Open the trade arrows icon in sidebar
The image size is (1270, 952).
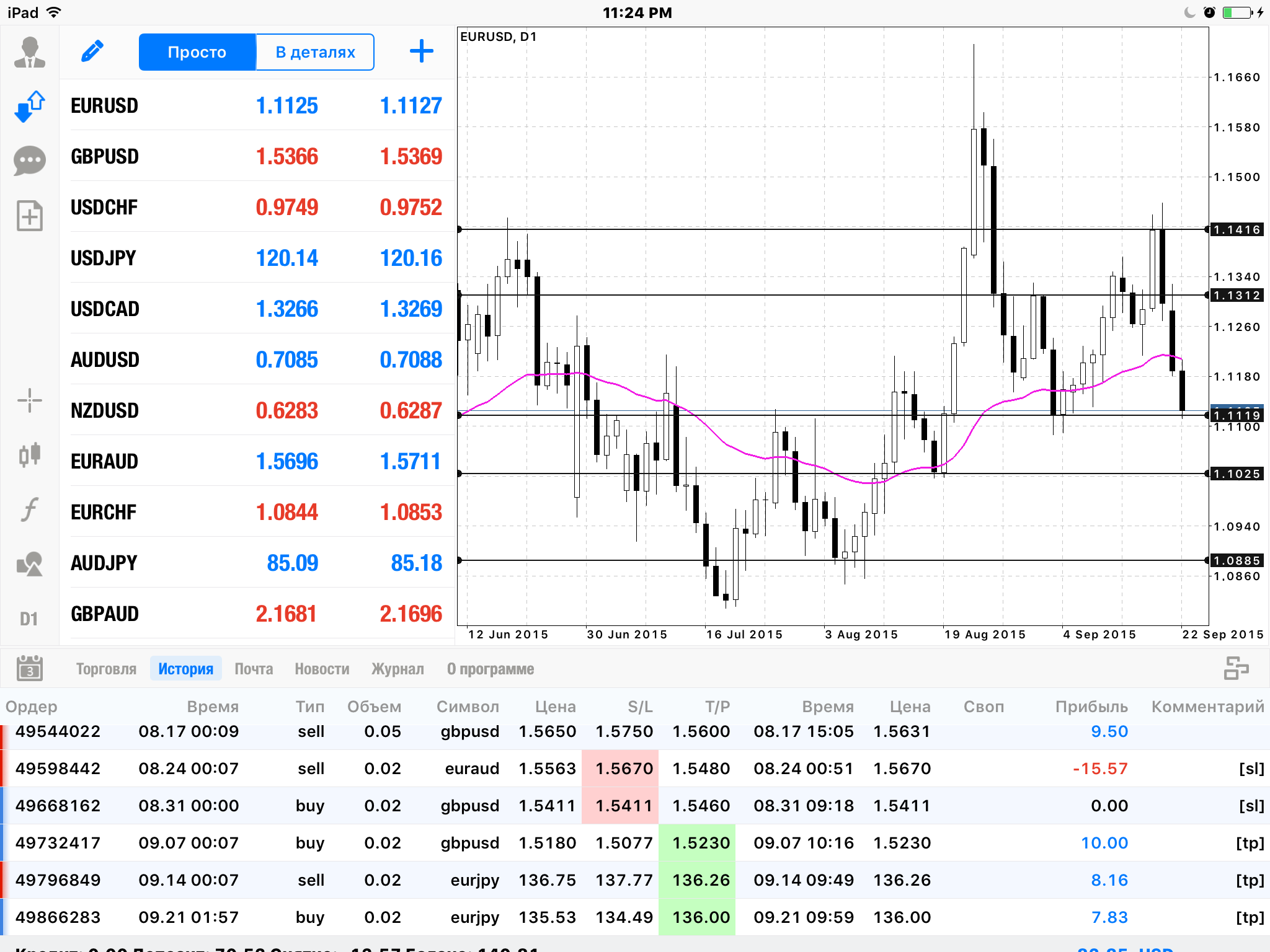click(x=29, y=107)
